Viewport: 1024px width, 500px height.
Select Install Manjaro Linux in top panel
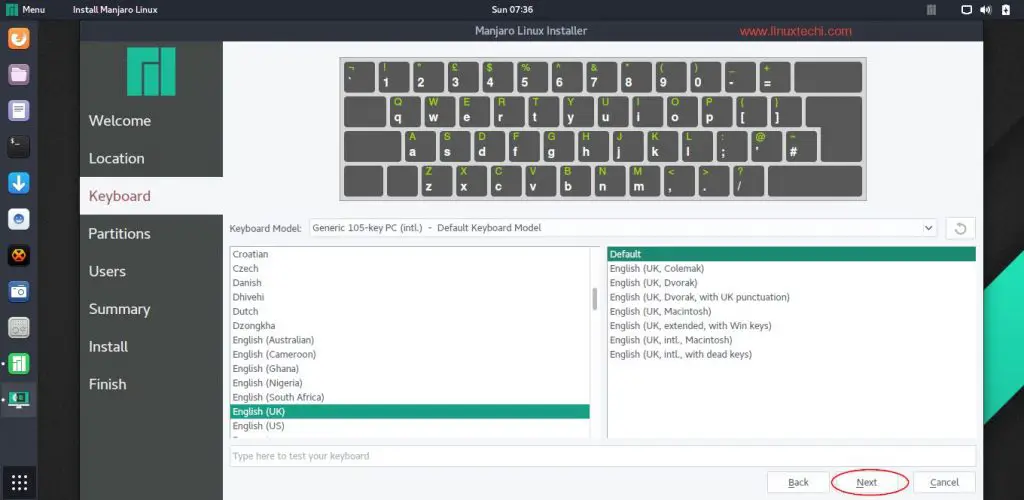tap(115, 10)
